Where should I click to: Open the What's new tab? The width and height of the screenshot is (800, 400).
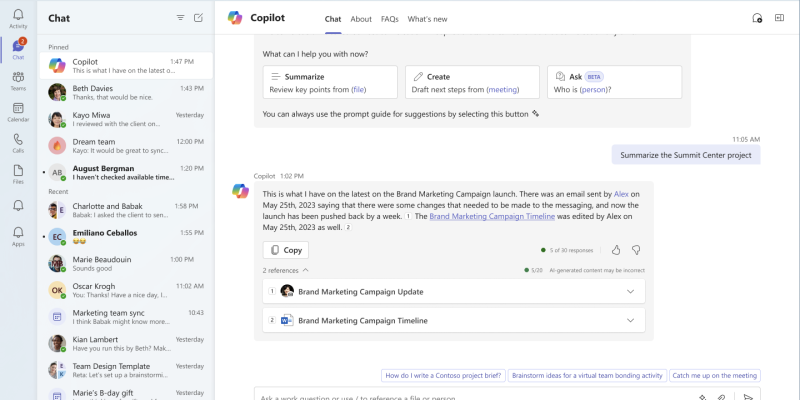tap(427, 19)
